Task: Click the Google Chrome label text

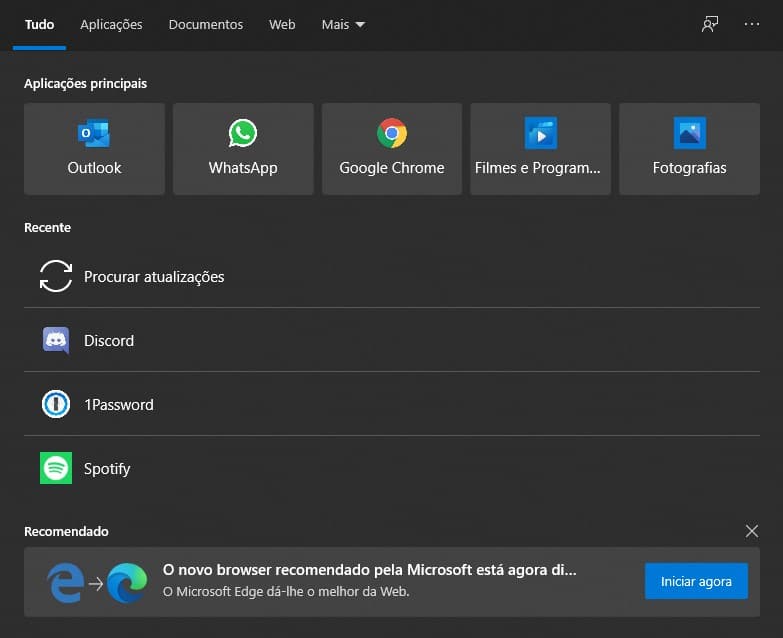Action: point(392,168)
